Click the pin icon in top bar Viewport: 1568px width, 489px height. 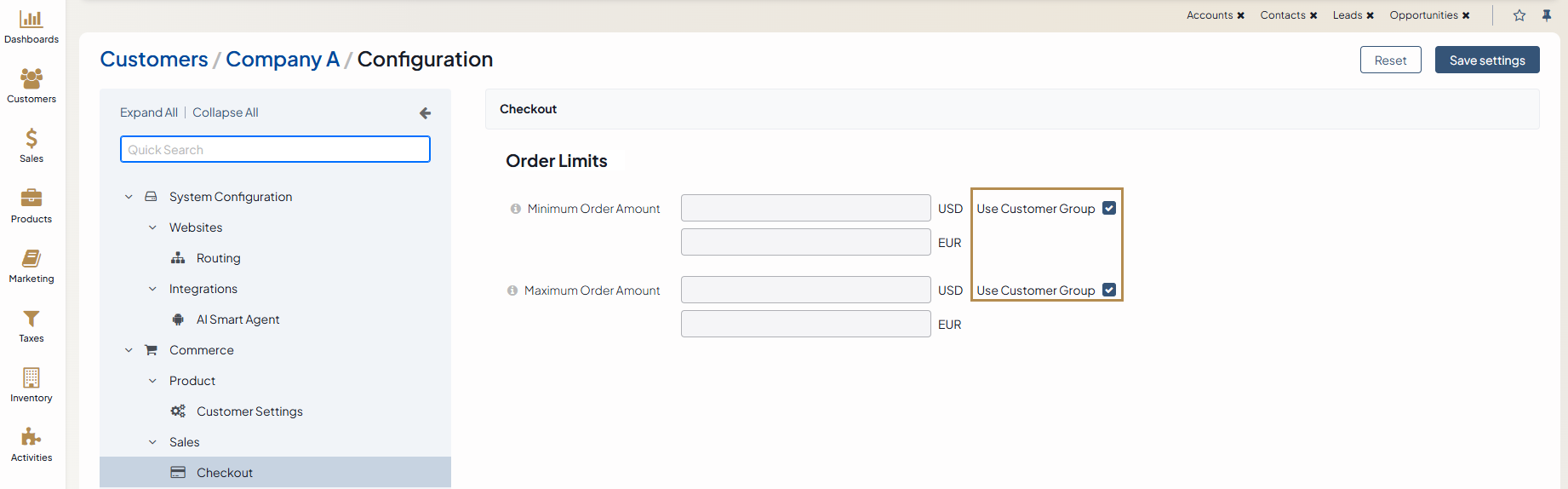(x=1547, y=15)
